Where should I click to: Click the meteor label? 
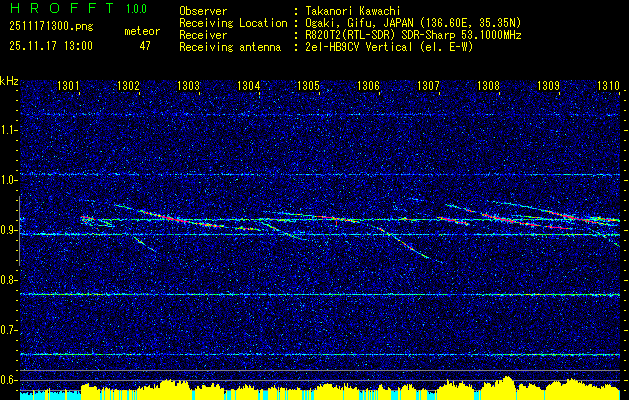142,31
